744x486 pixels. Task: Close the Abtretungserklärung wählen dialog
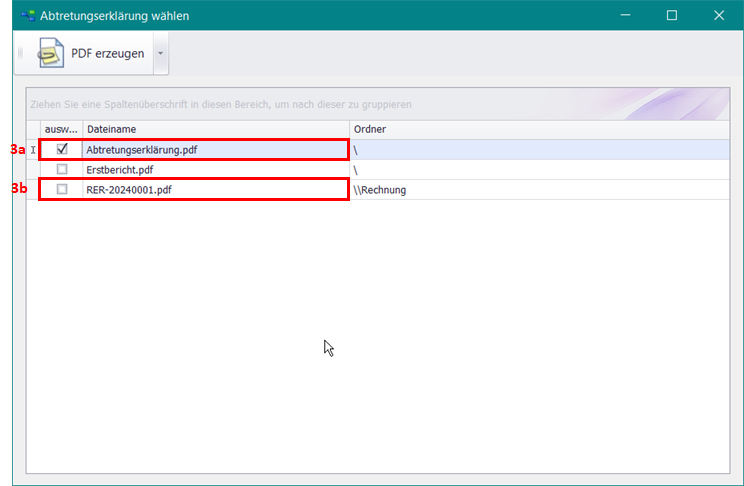coord(719,15)
